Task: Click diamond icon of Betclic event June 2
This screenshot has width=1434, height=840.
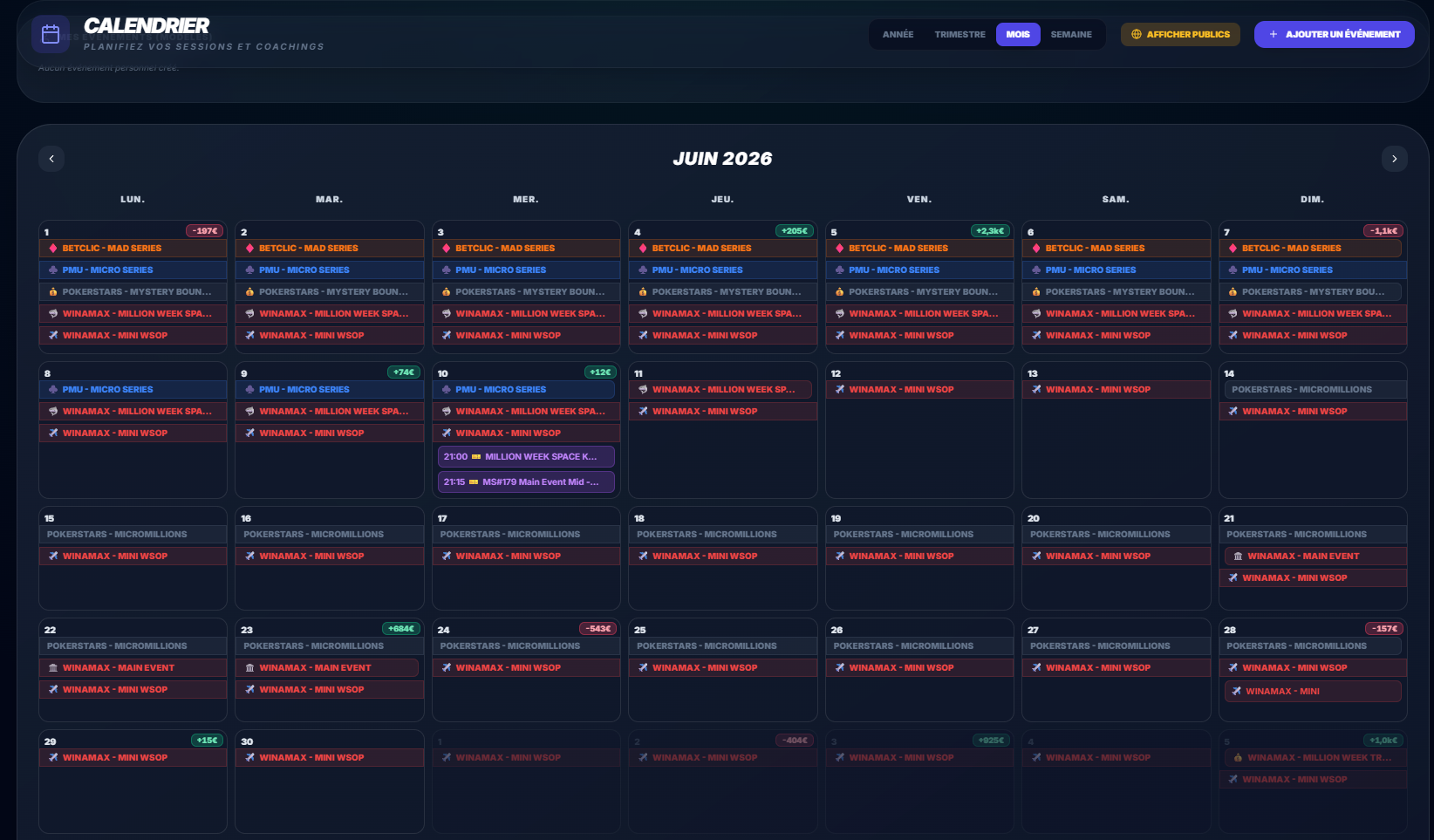Action: [x=250, y=249]
